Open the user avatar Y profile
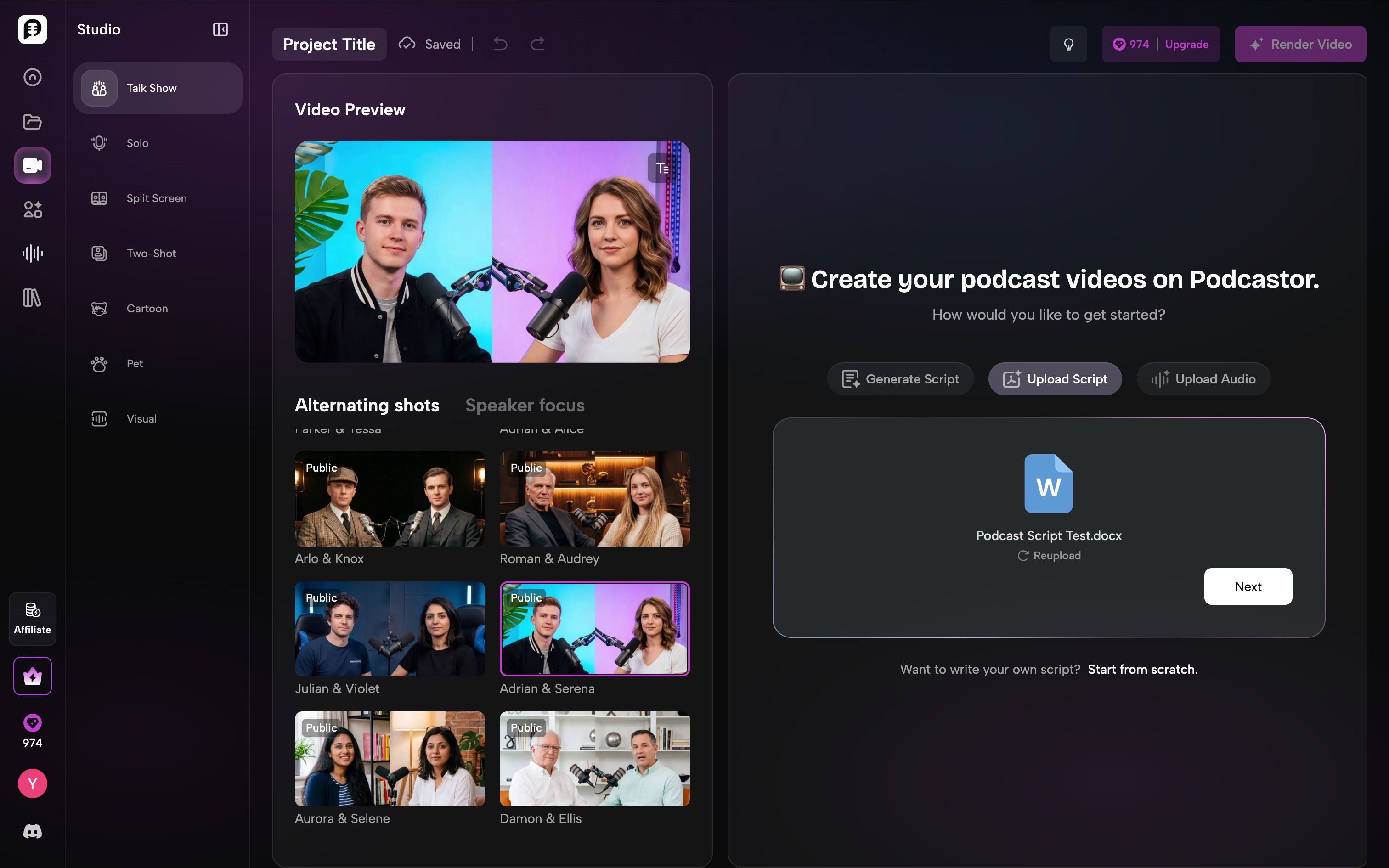The width and height of the screenshot is (1389, 868). (32, 783)
